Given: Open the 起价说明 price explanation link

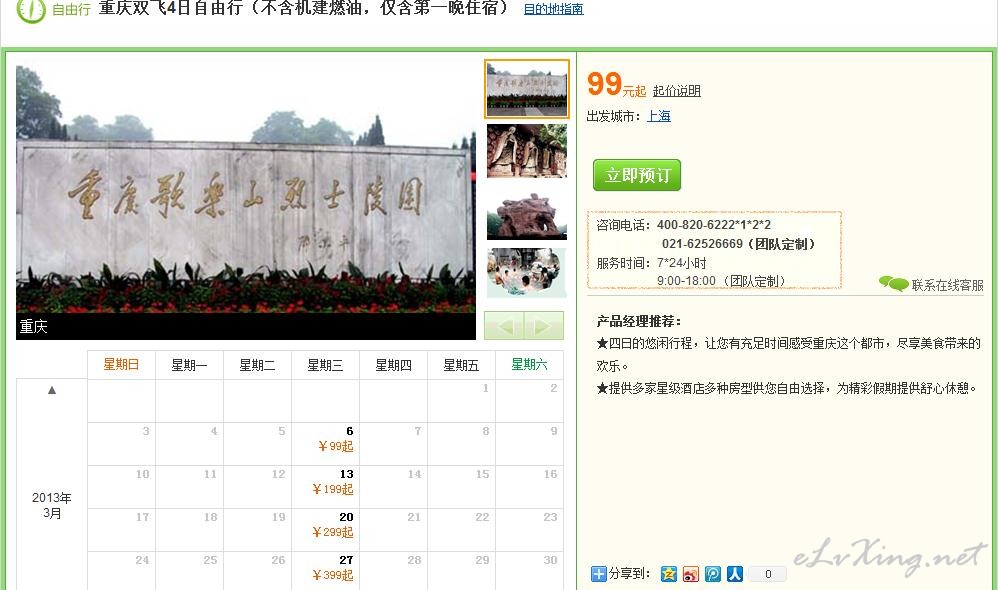Looking at the screenshot, I should click(x=677, y=91).
